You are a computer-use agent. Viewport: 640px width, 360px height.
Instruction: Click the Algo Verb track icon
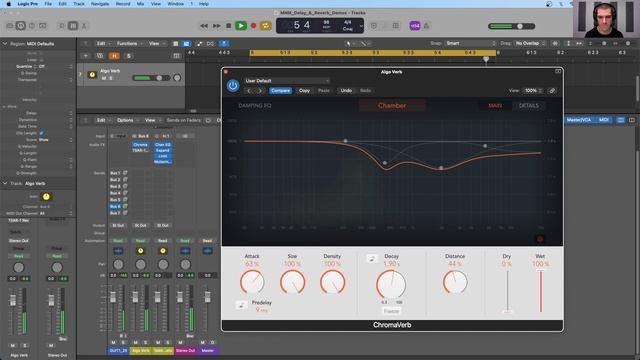tap(92, 75)
